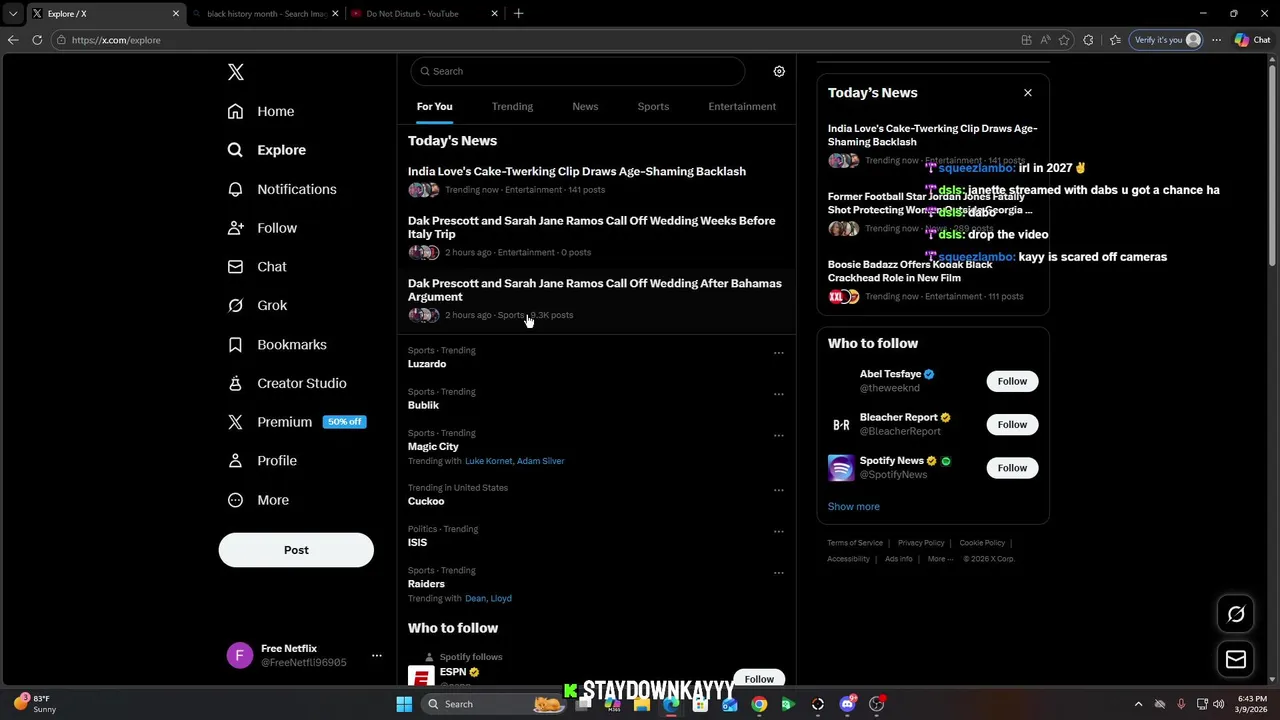
Task: Open Accessibility footer link
Action: click(x=848, y=559)
